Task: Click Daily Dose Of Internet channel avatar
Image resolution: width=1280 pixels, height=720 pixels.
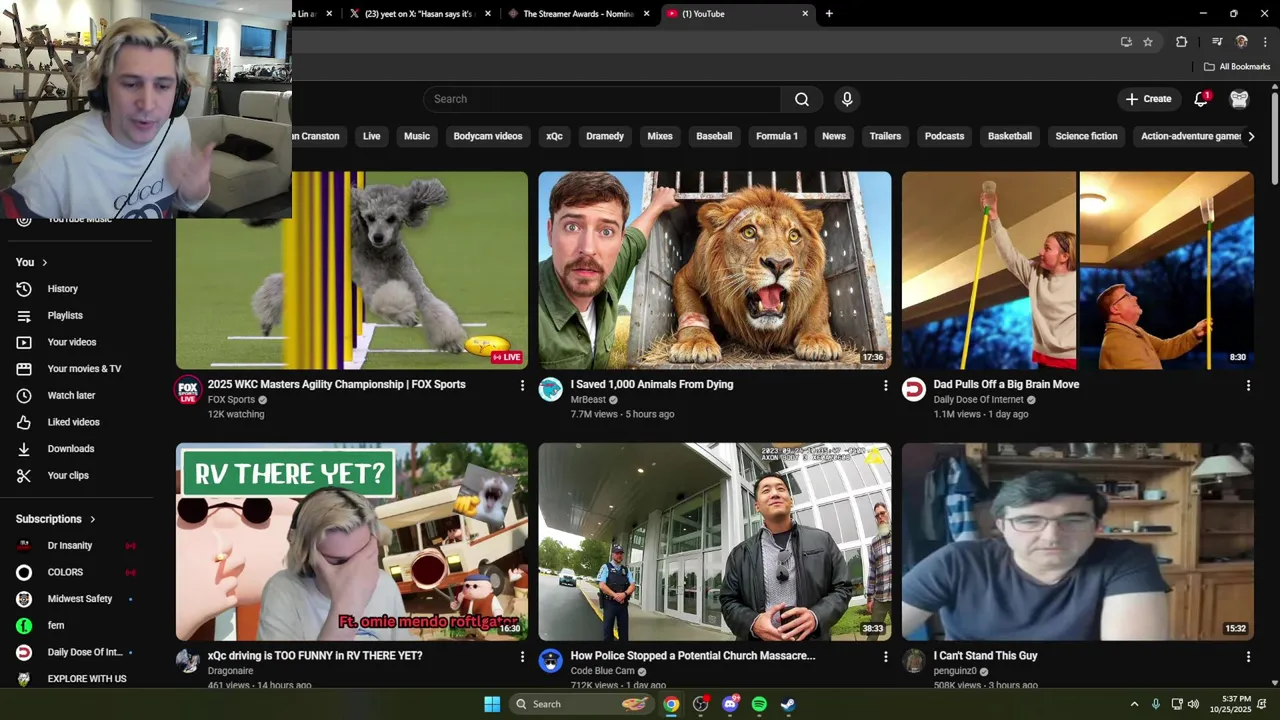Action: click(914, 390)
